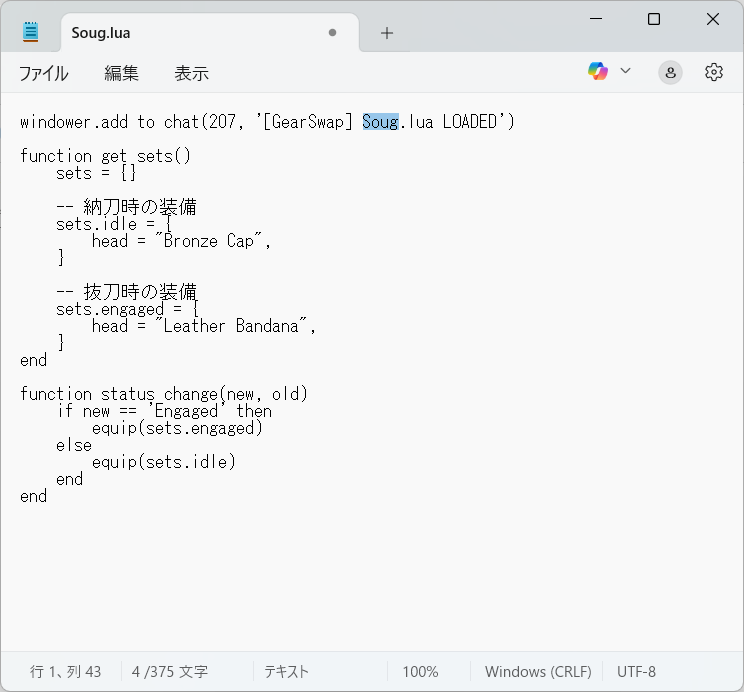Click the line and column position indicator
Screen dimensions: 744x692
[66, 671]
